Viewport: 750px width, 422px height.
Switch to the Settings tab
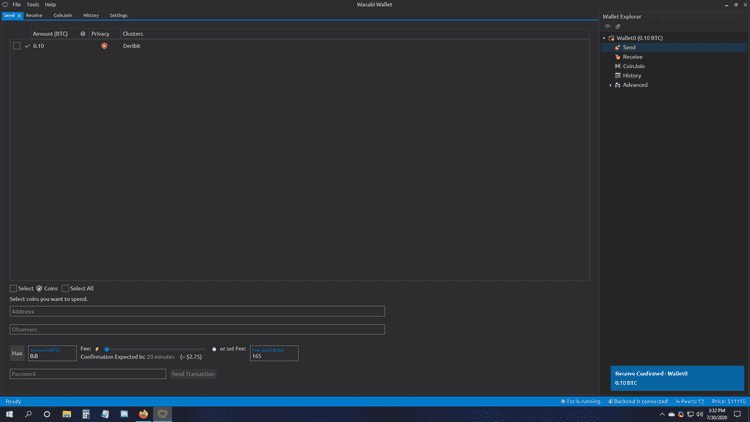tap(118, 15)
